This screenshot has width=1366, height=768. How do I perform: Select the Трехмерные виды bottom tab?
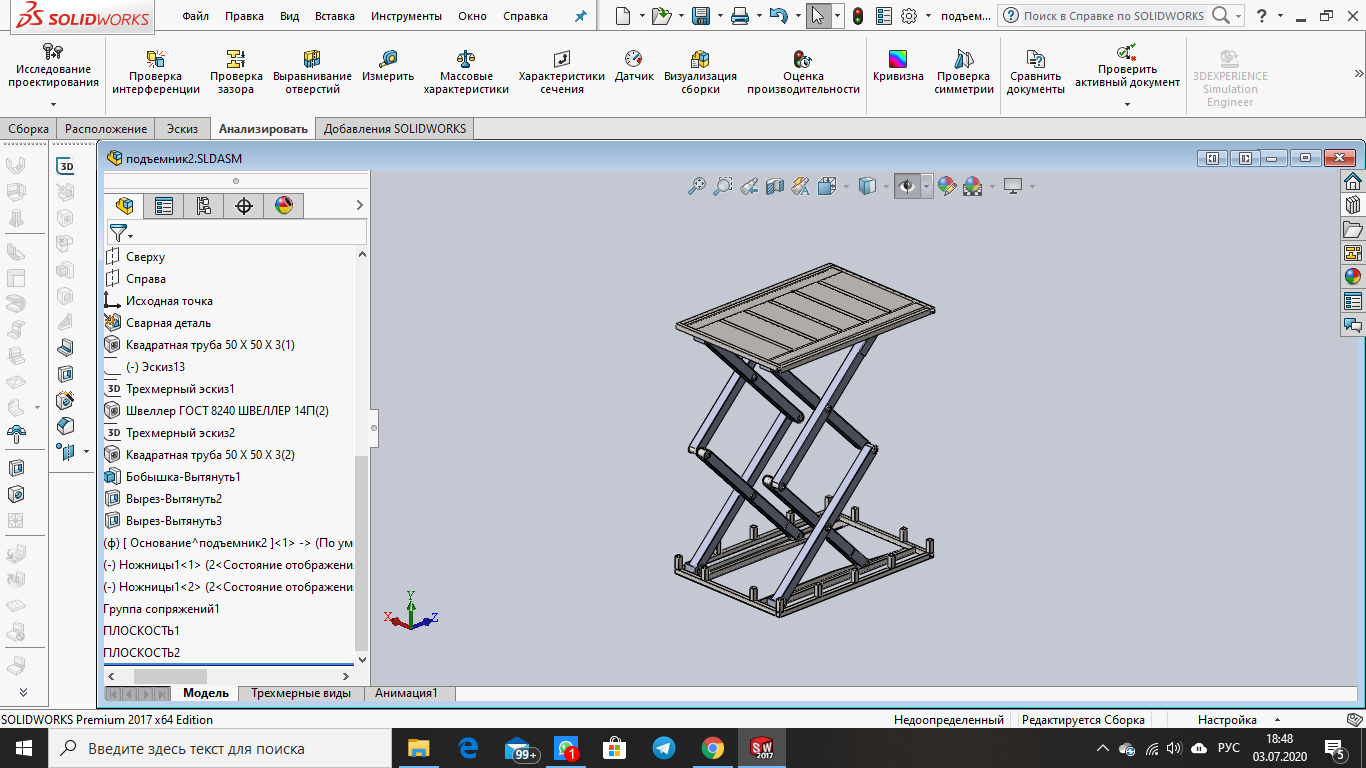point(301,693)
